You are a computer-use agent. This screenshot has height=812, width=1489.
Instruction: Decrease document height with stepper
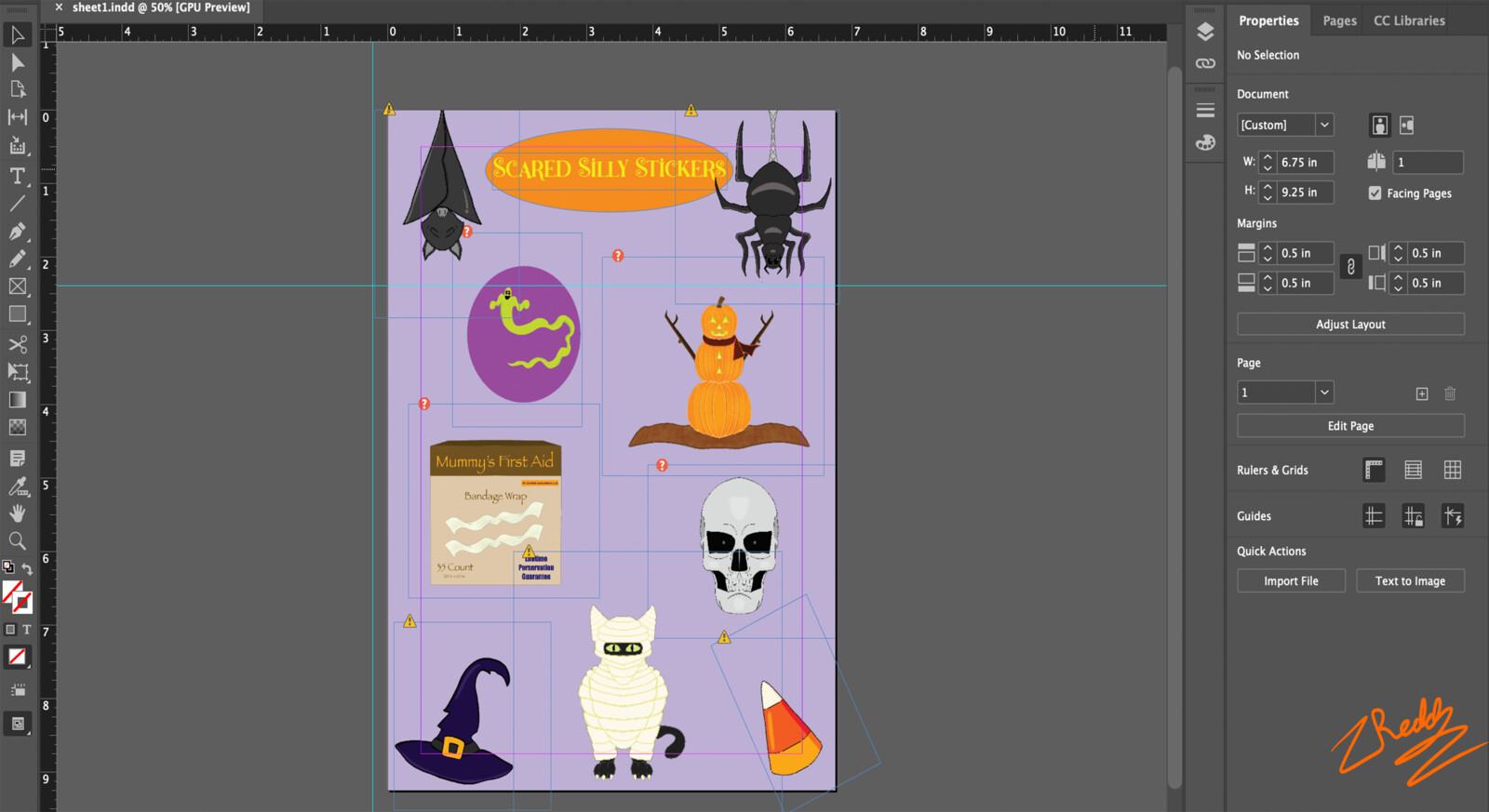(1268, 198)
